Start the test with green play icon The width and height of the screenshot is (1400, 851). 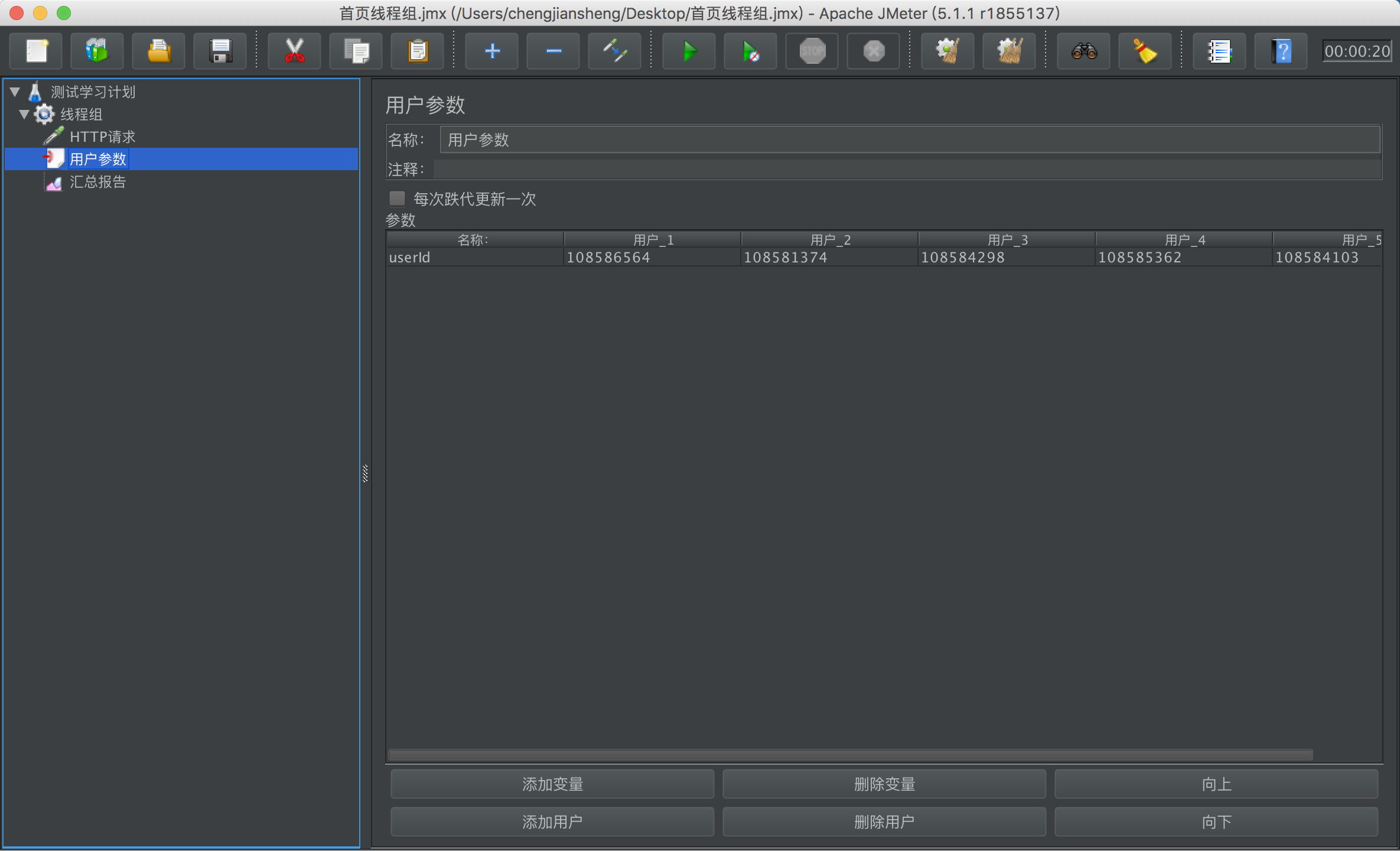point(689,51)
